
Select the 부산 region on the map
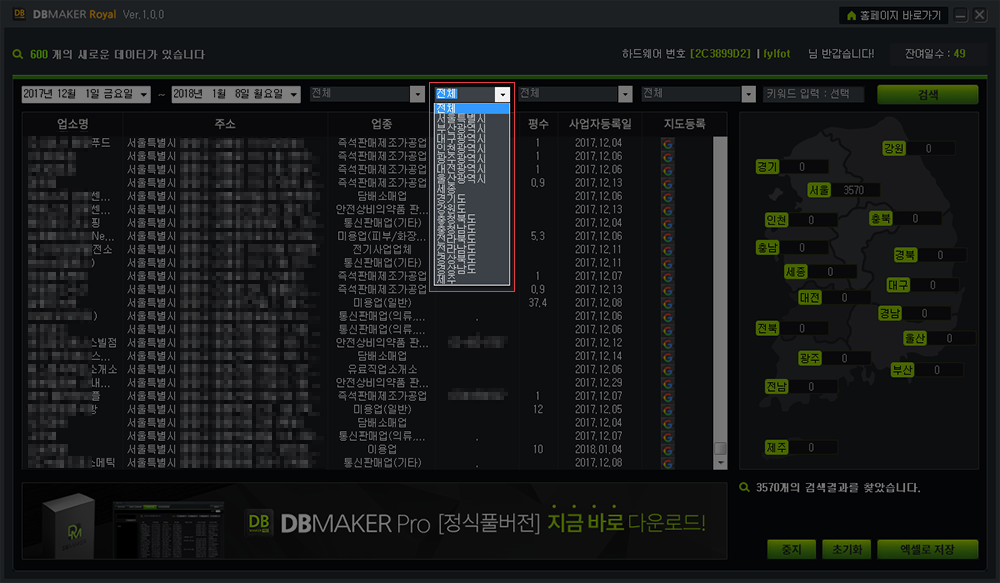pyautogui.click(x=902, y=370)
